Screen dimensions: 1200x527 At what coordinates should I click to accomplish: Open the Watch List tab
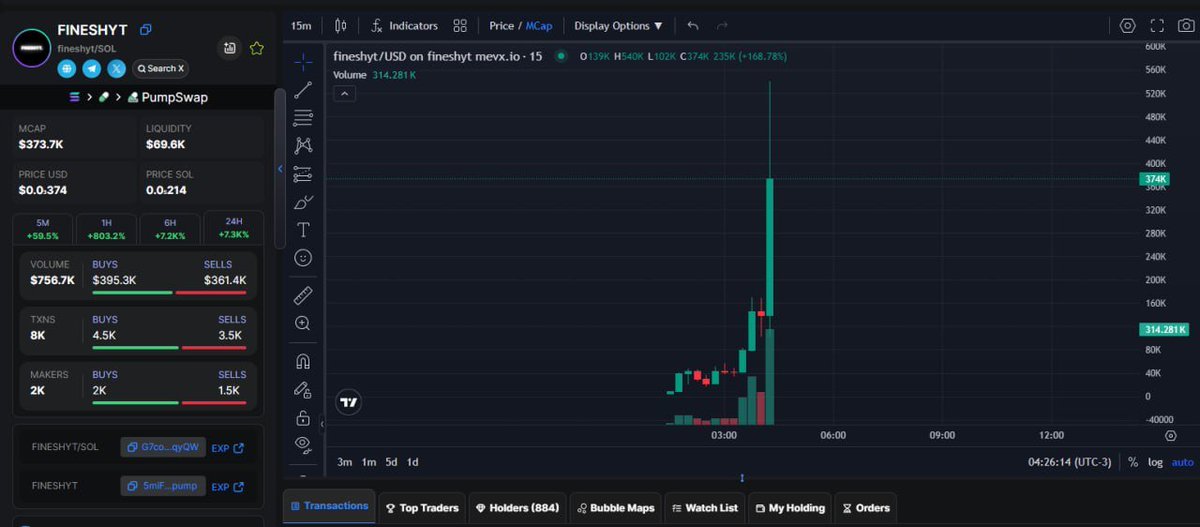705,508
